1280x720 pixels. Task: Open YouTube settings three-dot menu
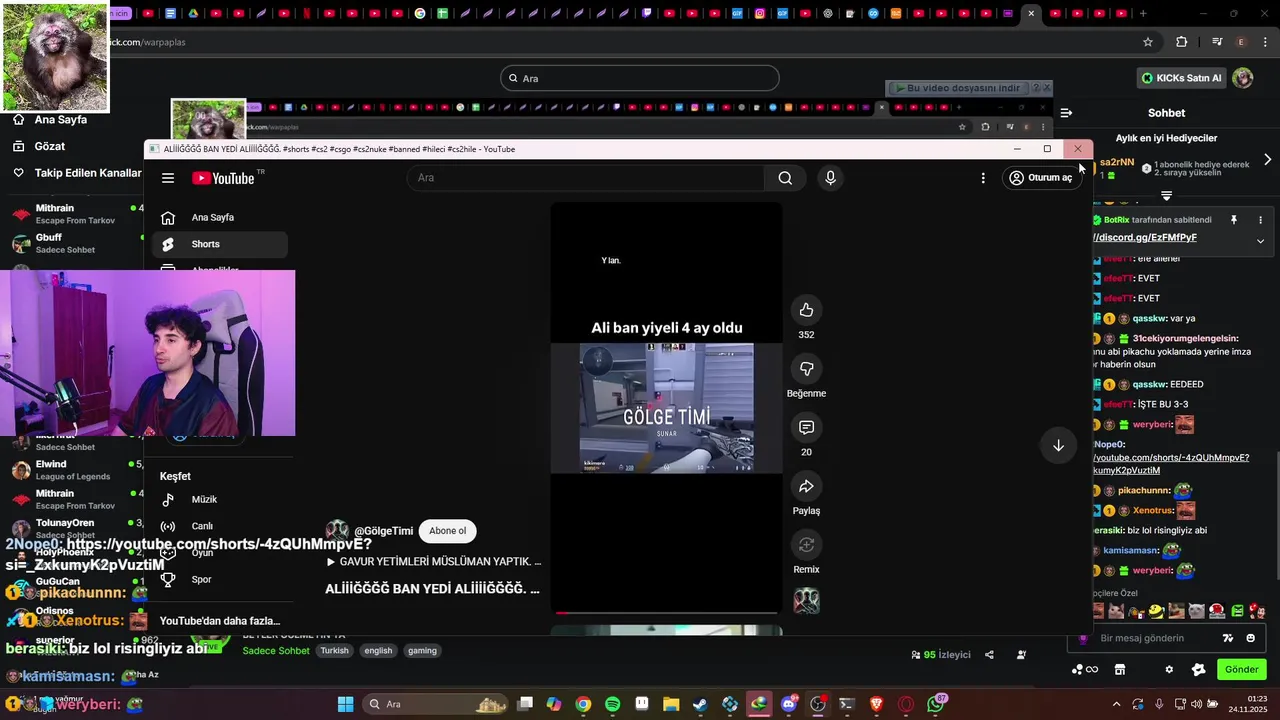coord(983,178)
